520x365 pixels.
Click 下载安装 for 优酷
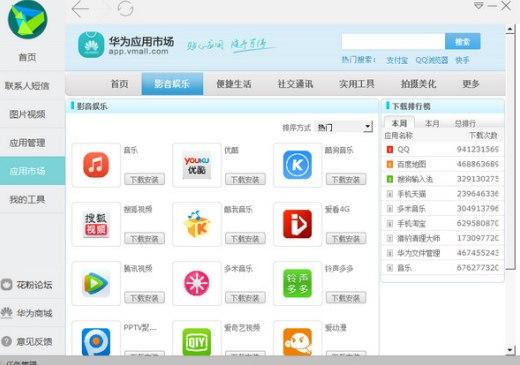(x=245, y=179)
